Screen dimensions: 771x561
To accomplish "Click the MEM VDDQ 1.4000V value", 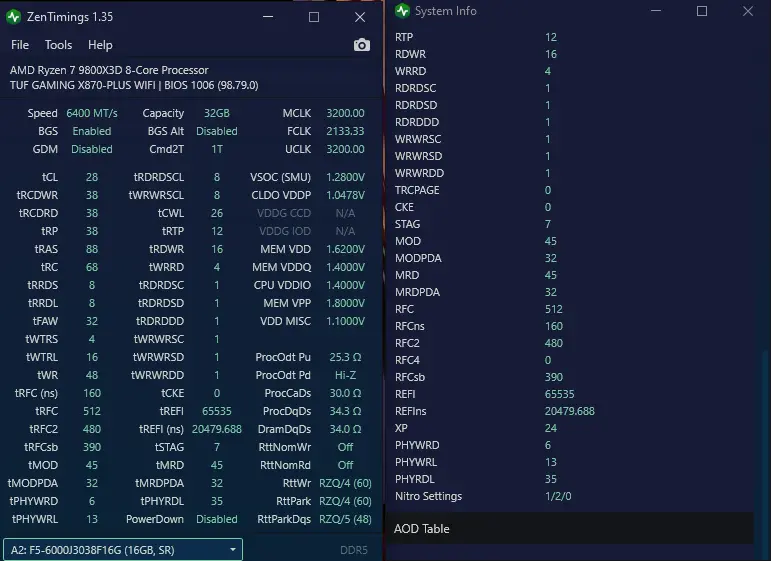I will click(x=345, y=267).
